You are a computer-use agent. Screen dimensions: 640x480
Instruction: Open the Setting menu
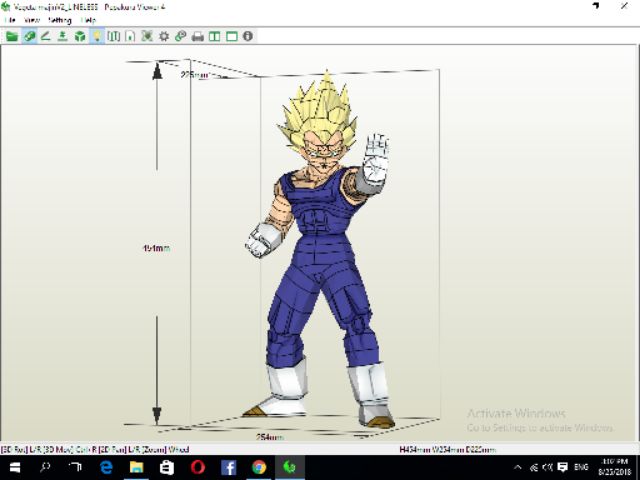[60, 20]
